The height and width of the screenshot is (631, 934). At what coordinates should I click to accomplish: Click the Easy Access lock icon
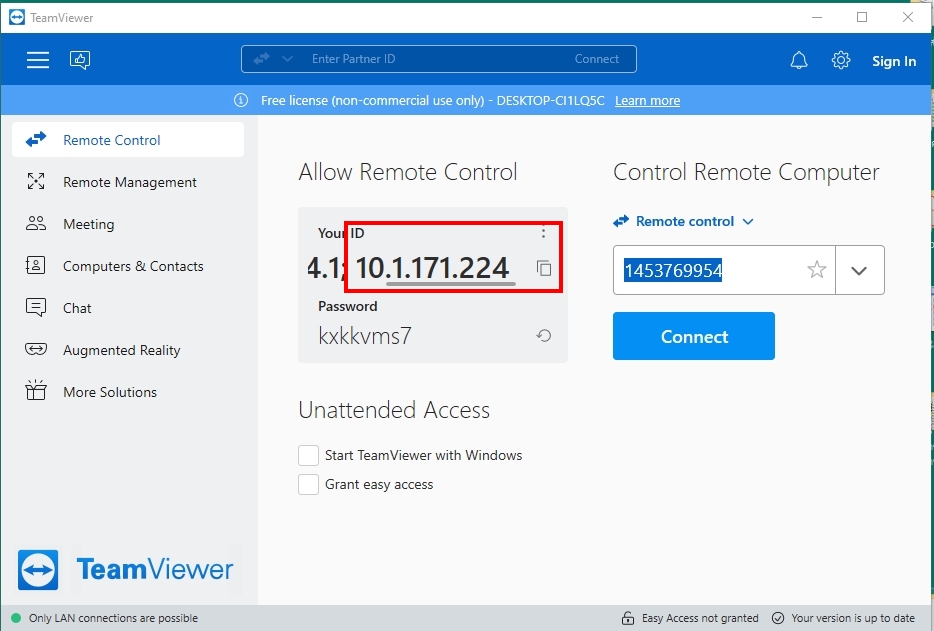click(x=628, y=618)
